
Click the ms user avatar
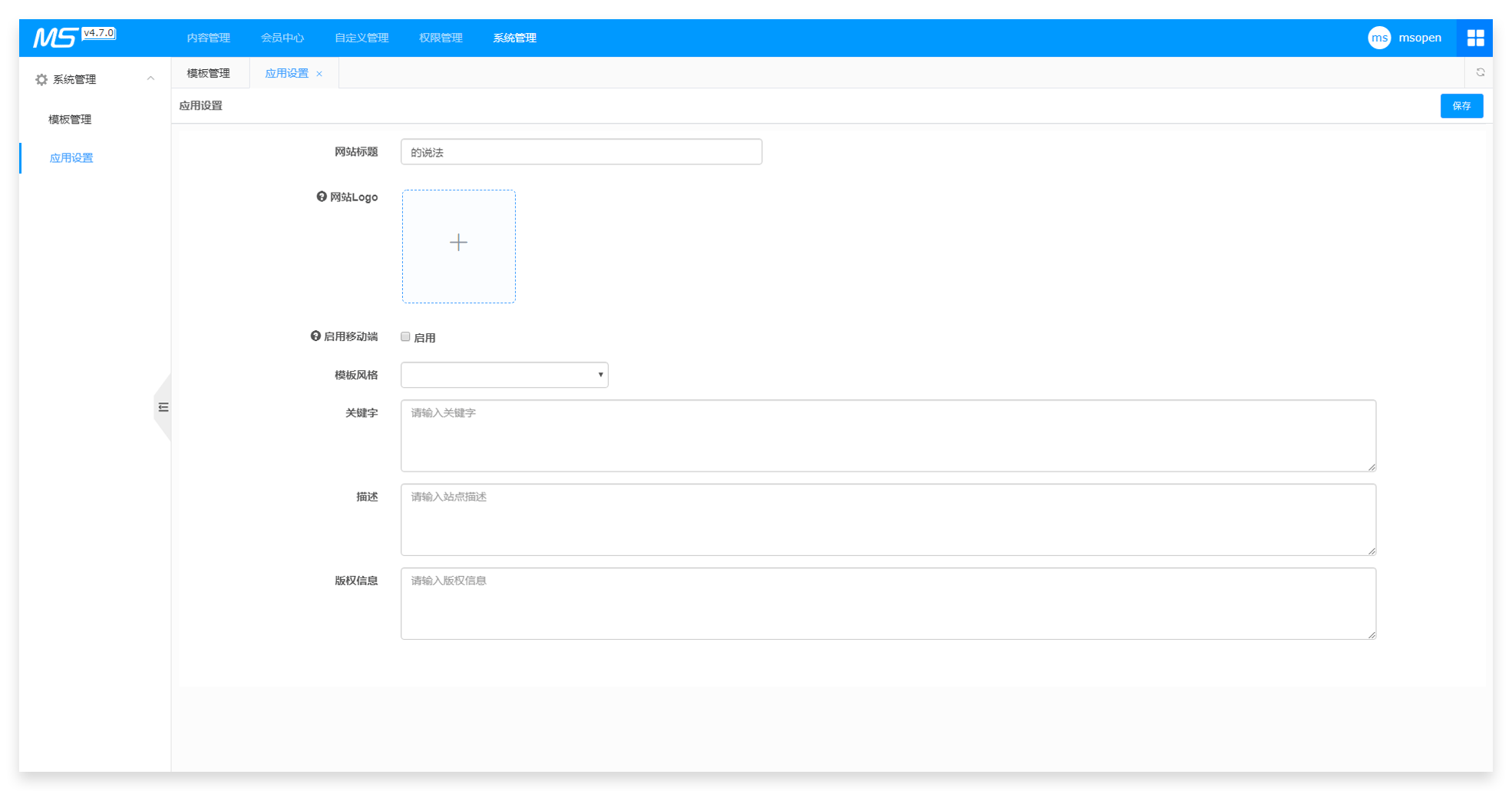[1379, 38]
